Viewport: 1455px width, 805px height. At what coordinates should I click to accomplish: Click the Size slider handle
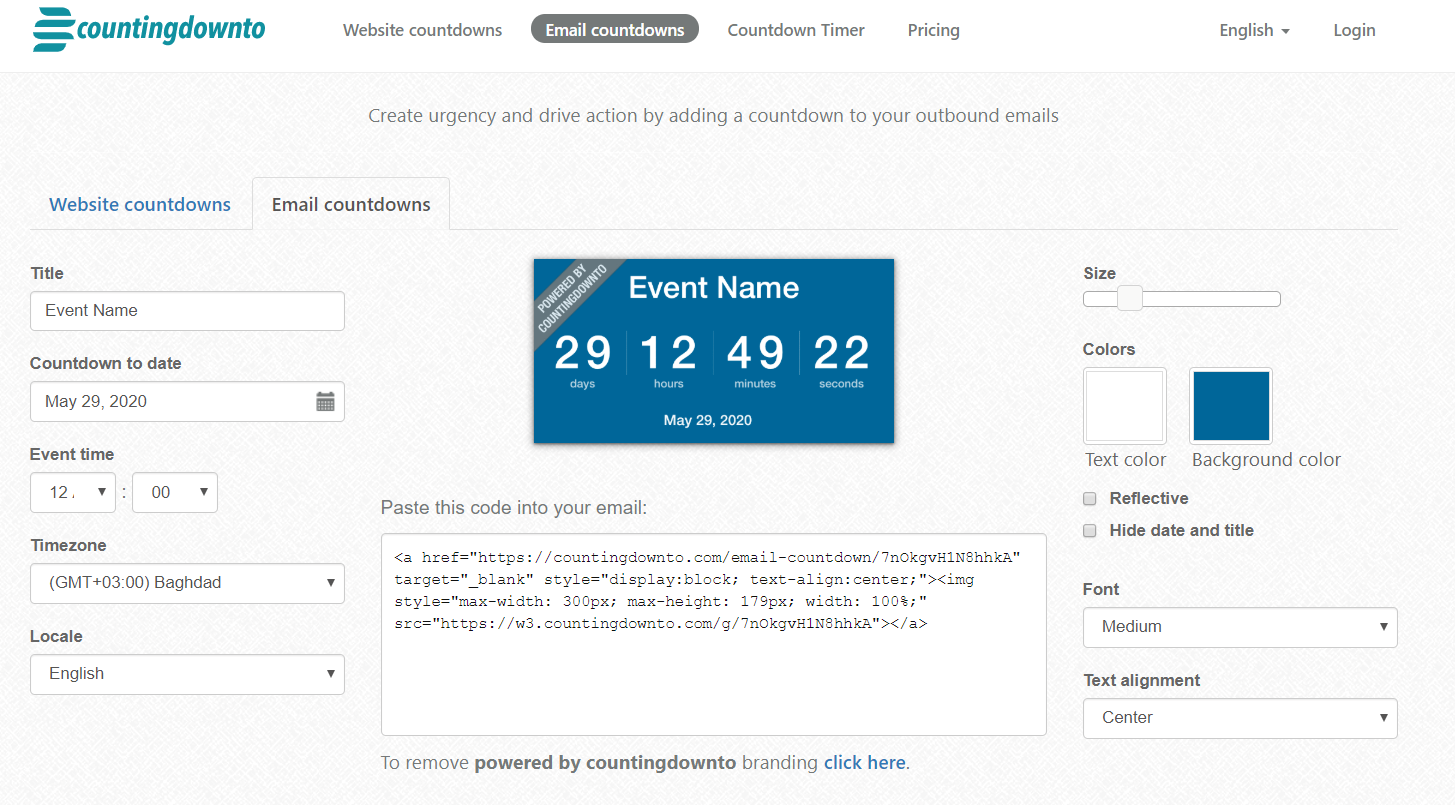pos(1129,299)
